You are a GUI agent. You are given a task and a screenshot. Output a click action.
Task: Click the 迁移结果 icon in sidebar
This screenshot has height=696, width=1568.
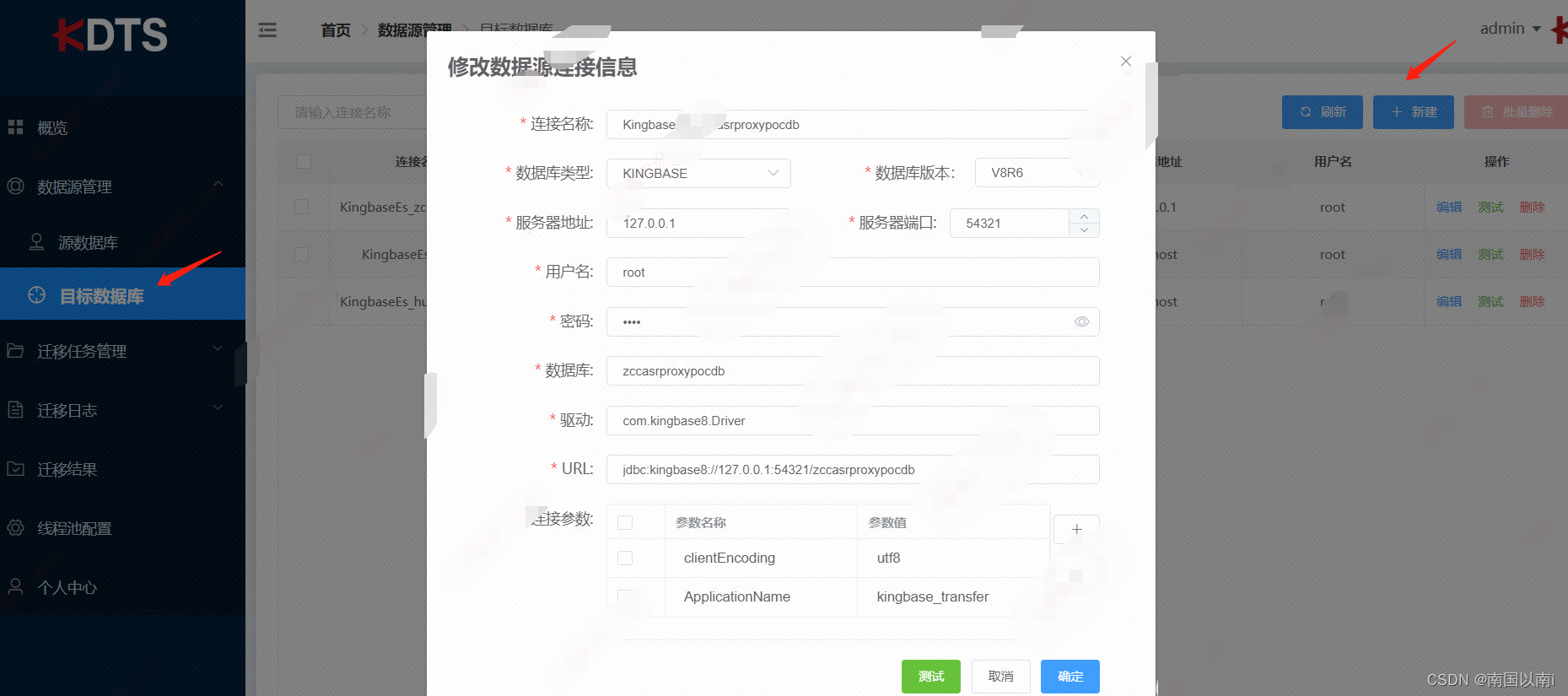pos(15,468)
